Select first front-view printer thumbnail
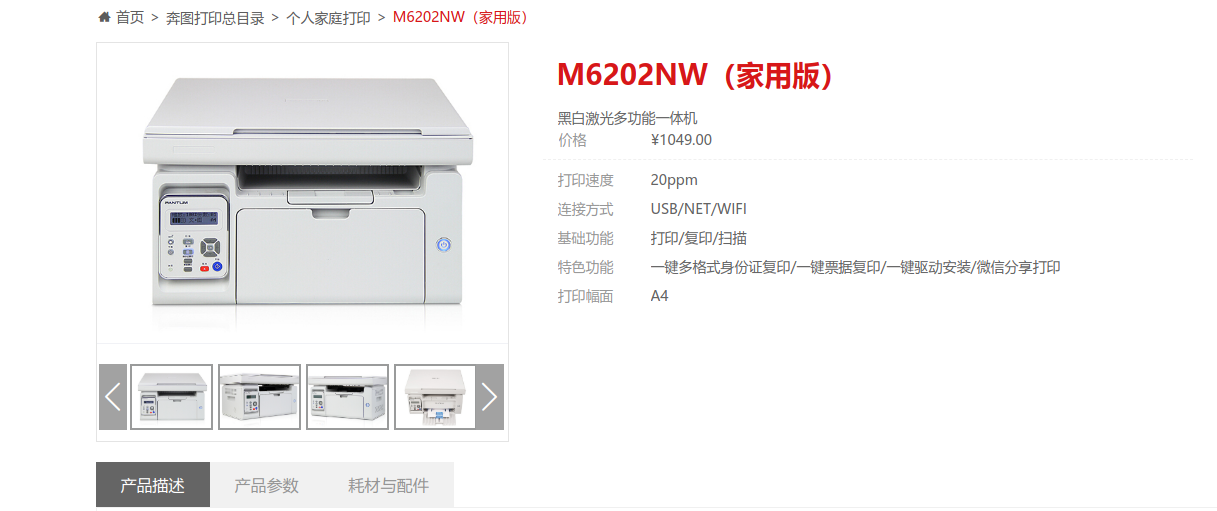This screenshot has height=511, width=1217. [x=172, y=397]
